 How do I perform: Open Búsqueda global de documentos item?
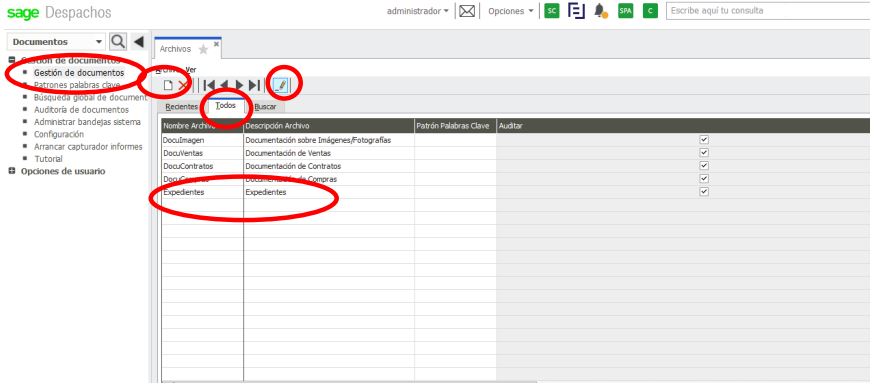point(90,97)
